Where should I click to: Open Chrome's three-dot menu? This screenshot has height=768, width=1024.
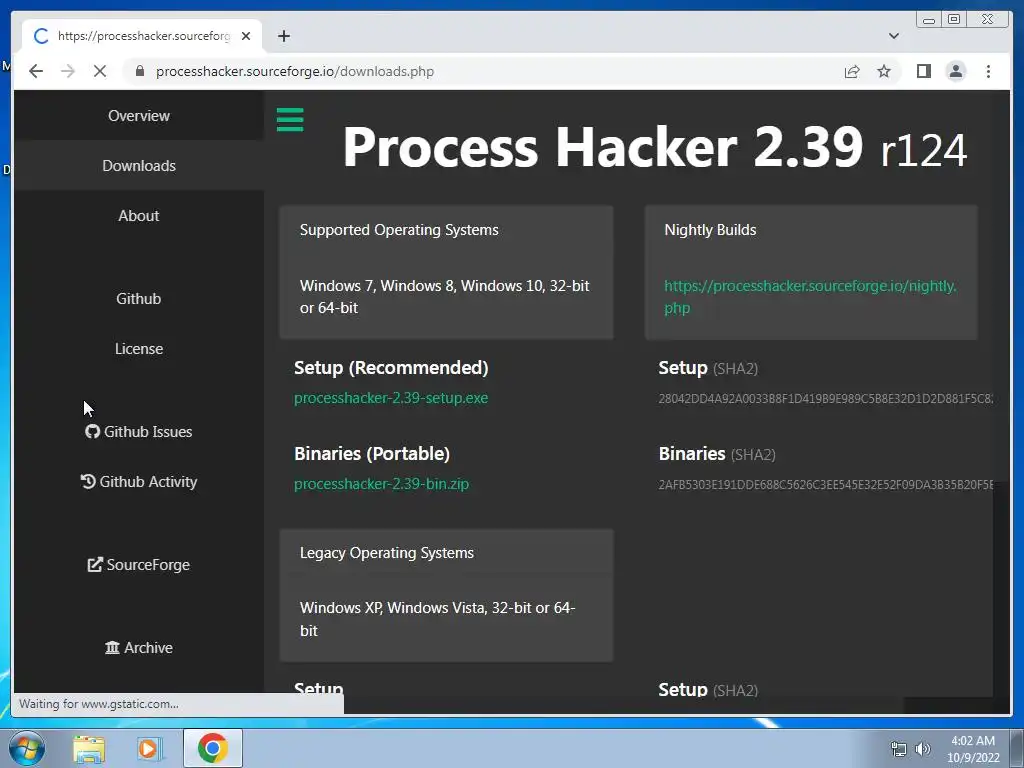[x=988, y=71]
